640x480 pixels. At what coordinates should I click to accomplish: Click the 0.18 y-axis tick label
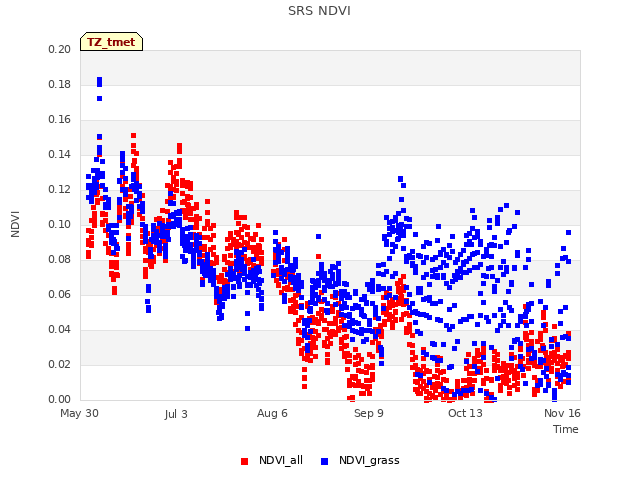[59, 84]
